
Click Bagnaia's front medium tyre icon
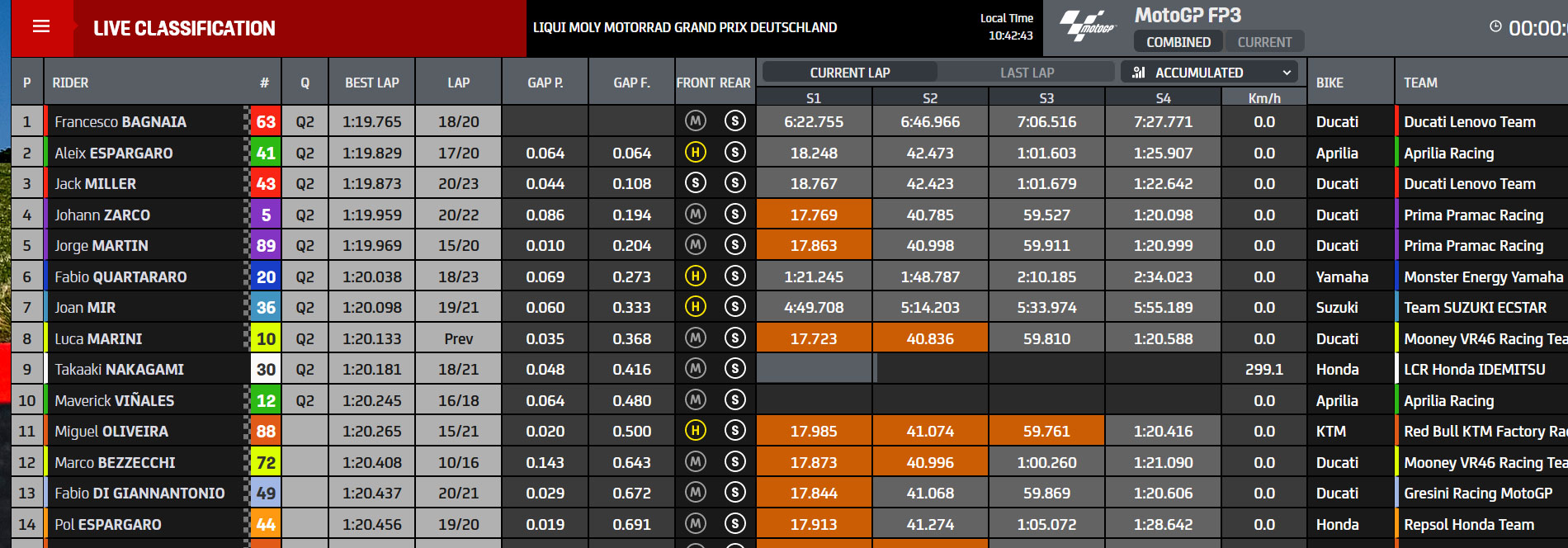pyautogui.click(x=696, y=121)
